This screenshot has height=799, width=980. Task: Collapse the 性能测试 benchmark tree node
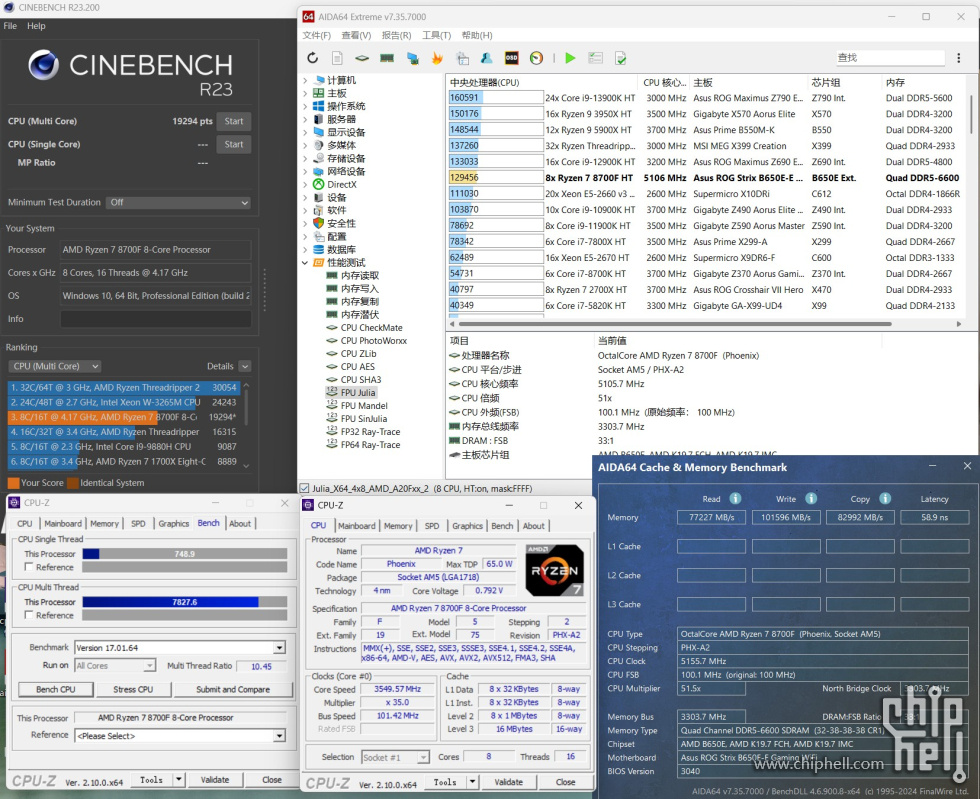coord(305,263)
